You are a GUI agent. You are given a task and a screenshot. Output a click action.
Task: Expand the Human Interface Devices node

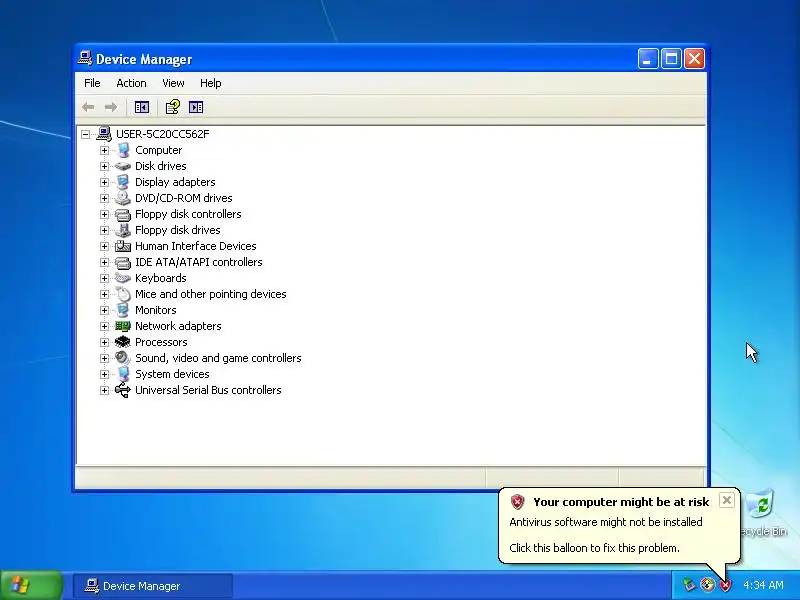105,246
